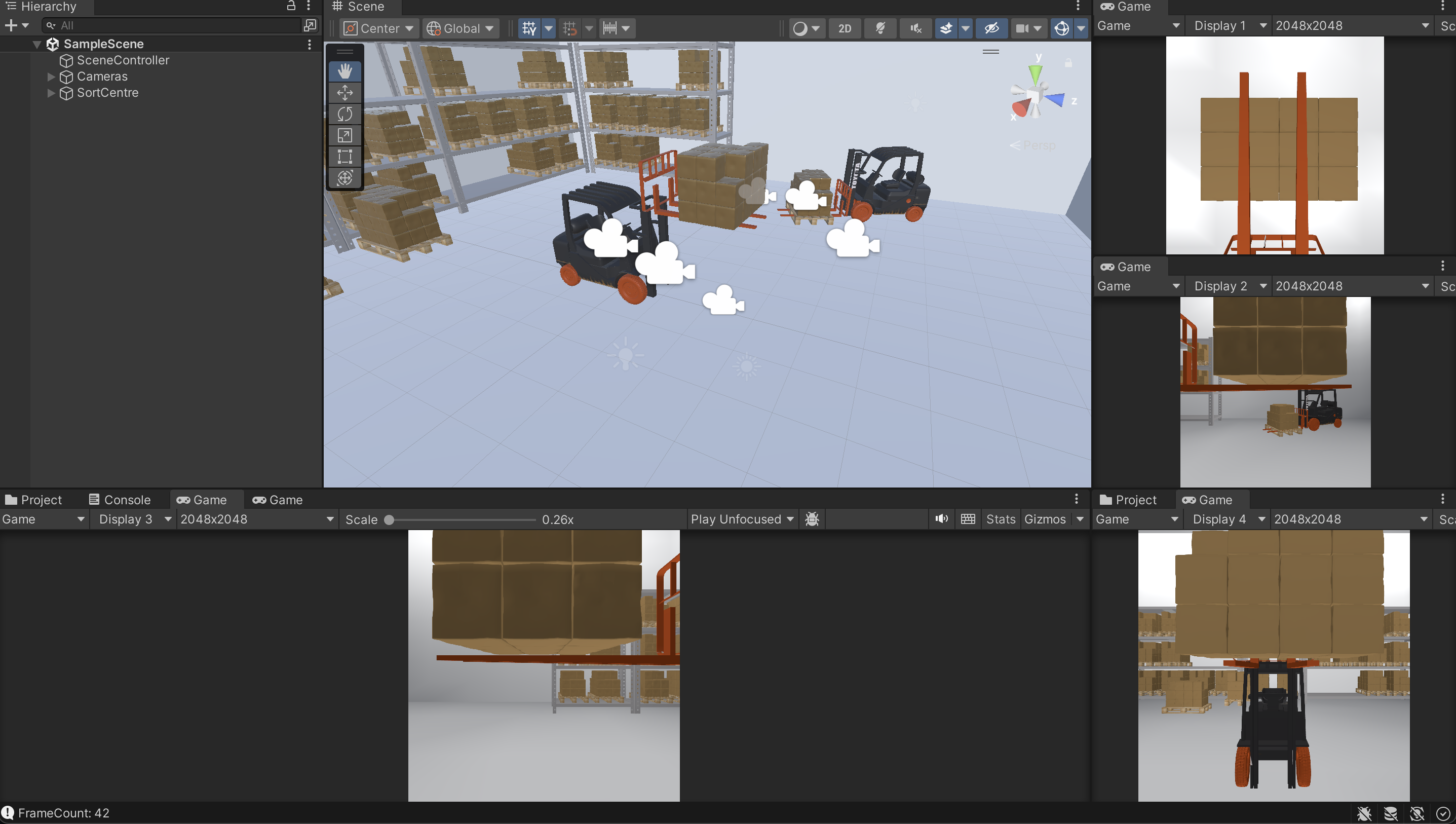
Task: Open the Display 1 selector dropdown
Action: [1230, 26]
